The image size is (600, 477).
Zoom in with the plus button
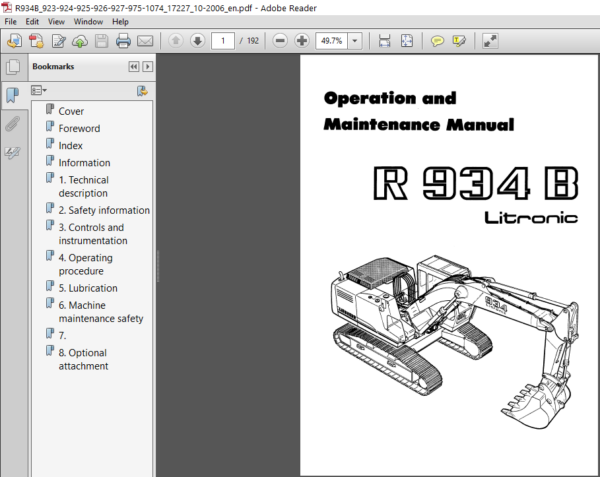pos(302,41)
